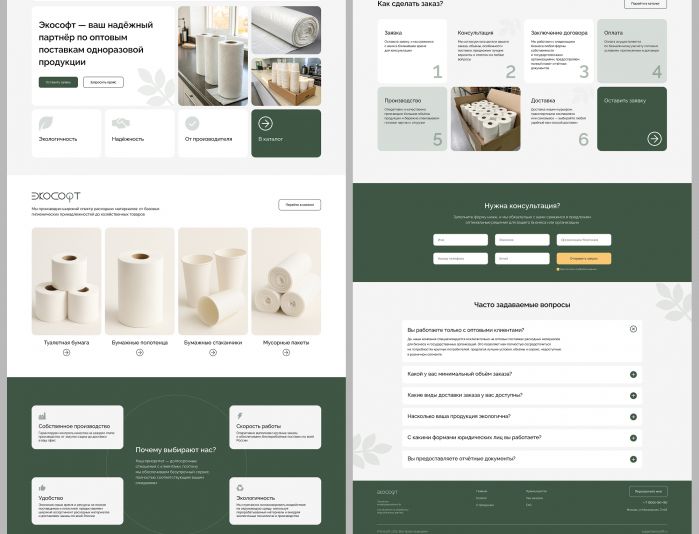This screenshot has width=699, height=534.
Task: Click the lightning icon on Скорость работы card
Action: tap(240, 416)
